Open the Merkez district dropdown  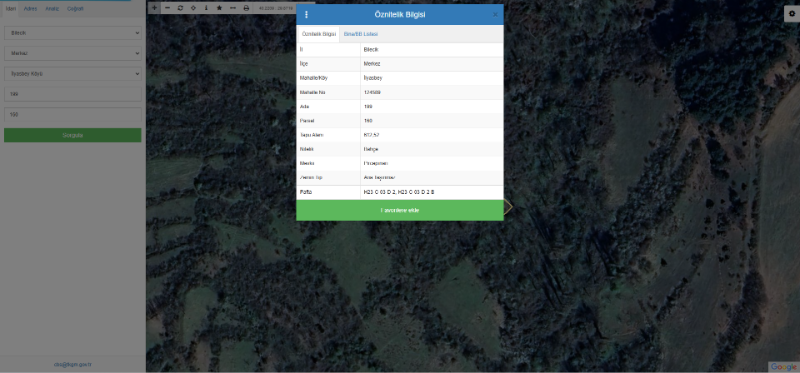point(72,53)
